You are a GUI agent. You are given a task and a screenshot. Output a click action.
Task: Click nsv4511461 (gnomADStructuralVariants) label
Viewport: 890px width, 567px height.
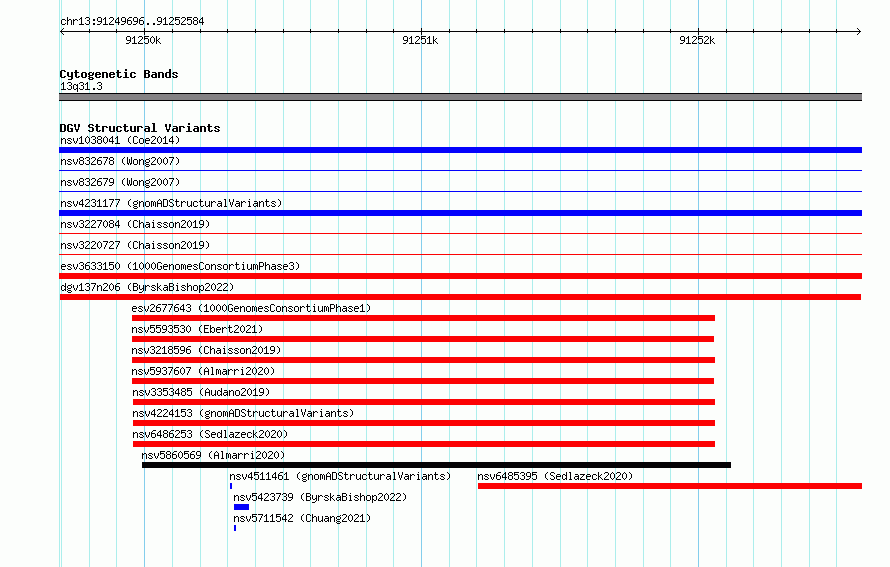(x=340, y=476)
